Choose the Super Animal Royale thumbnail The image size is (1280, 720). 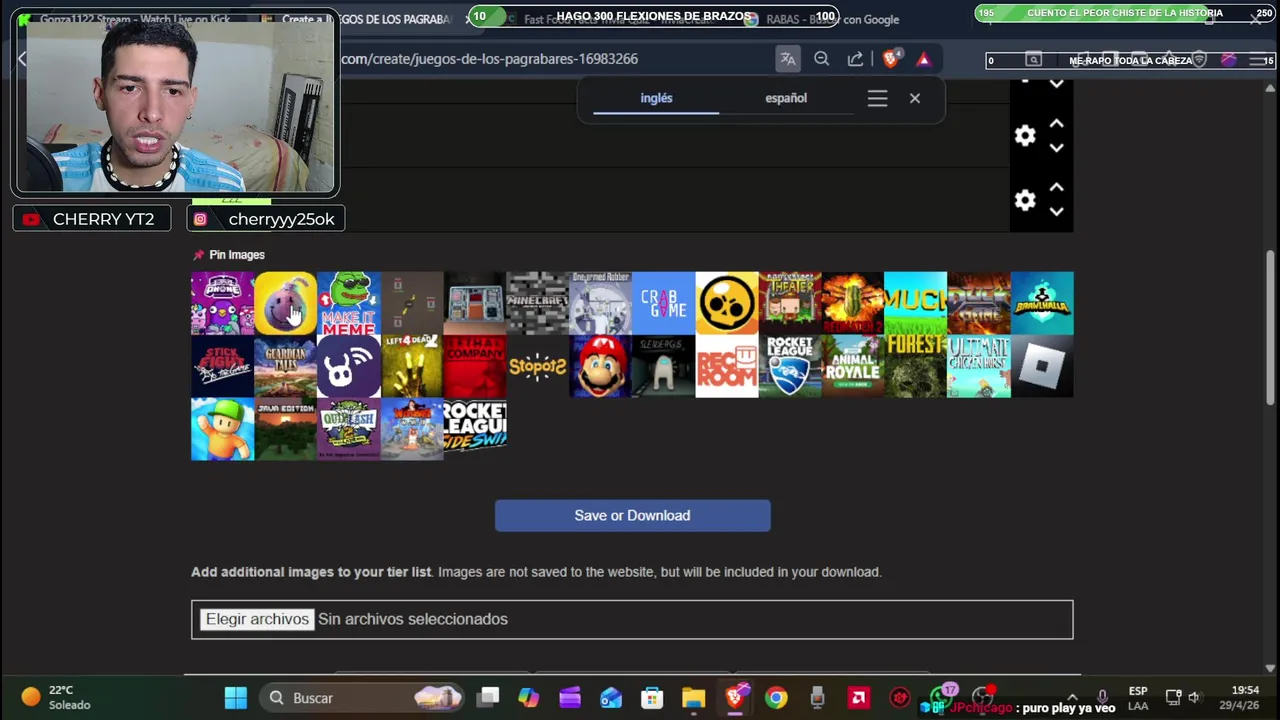point(852,366)
